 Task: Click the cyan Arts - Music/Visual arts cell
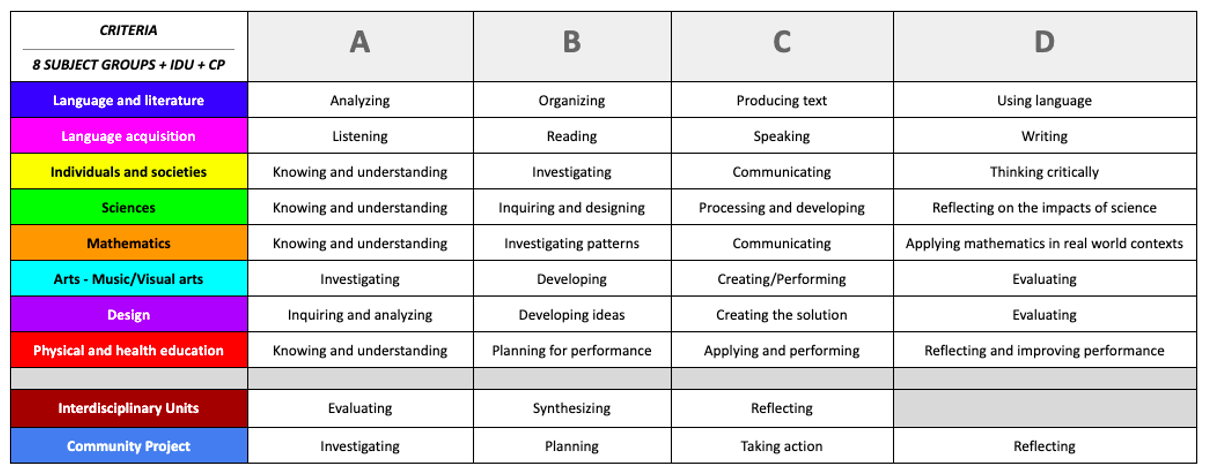(128, 279)
